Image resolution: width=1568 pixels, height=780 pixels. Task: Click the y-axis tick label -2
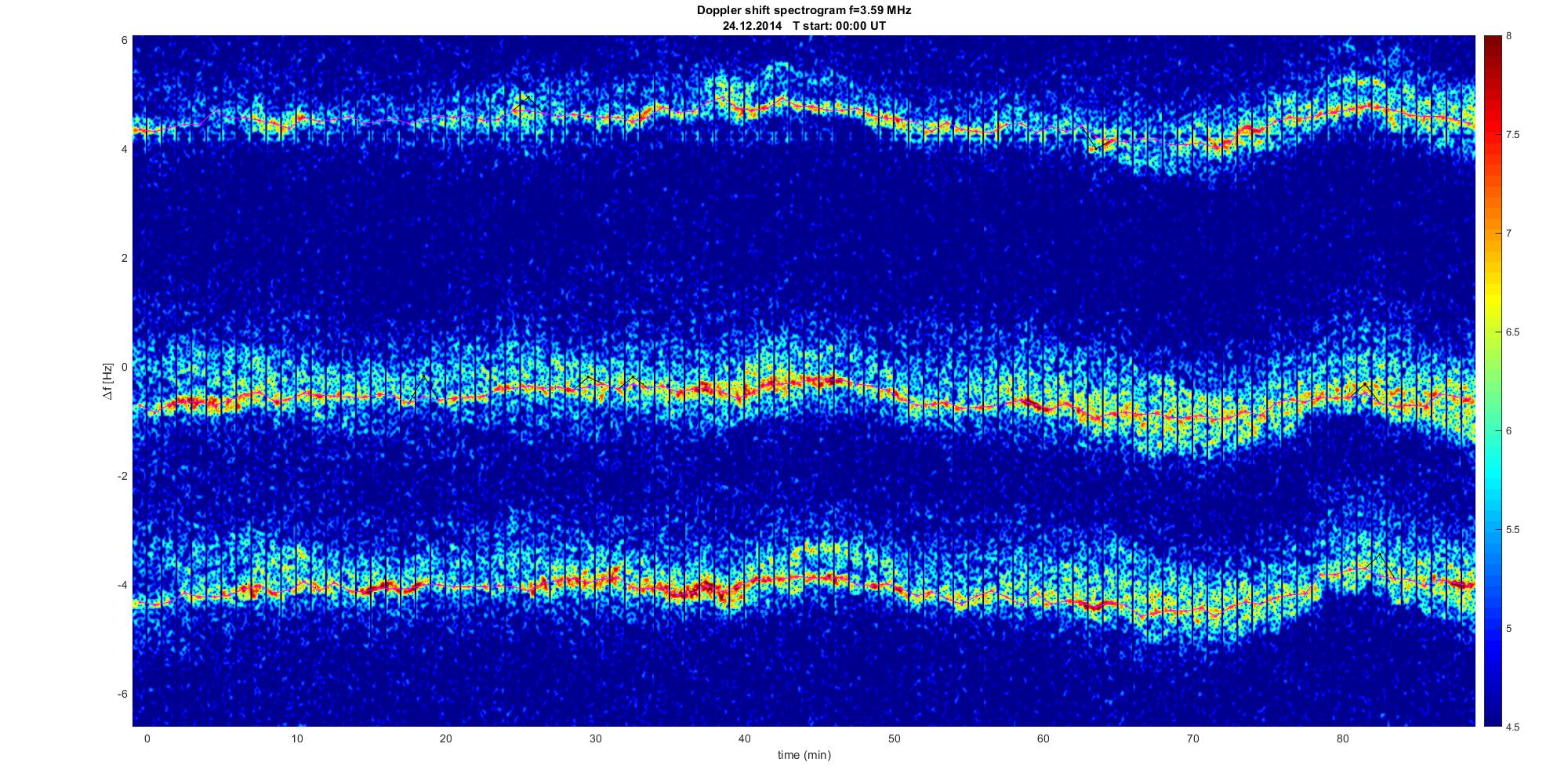click(x=122, y=476)
